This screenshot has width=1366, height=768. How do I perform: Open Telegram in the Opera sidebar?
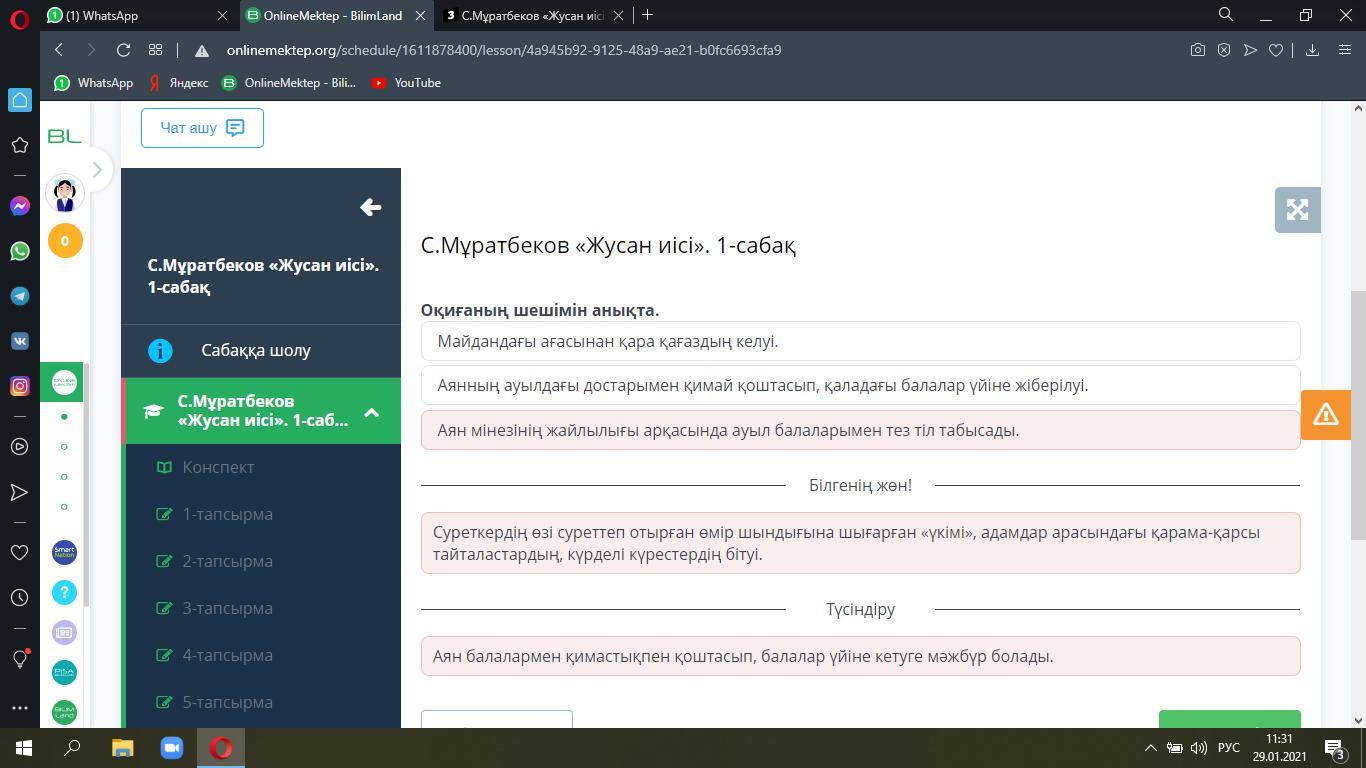pos(20,296)
